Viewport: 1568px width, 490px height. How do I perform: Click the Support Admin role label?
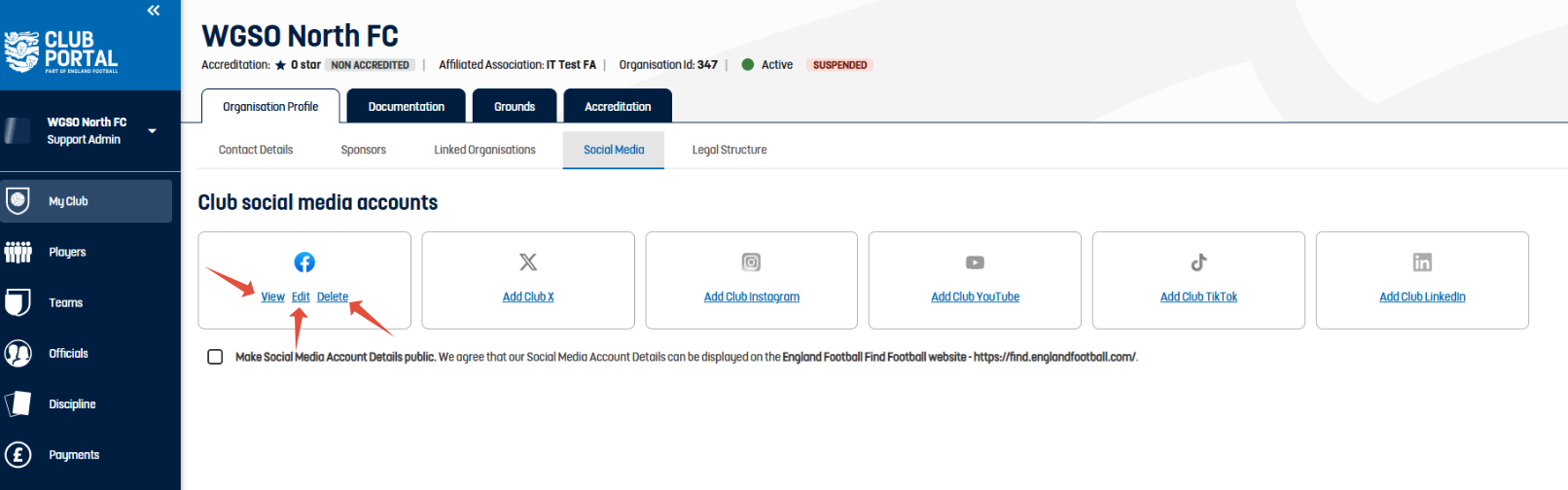(x=84, y=140)
